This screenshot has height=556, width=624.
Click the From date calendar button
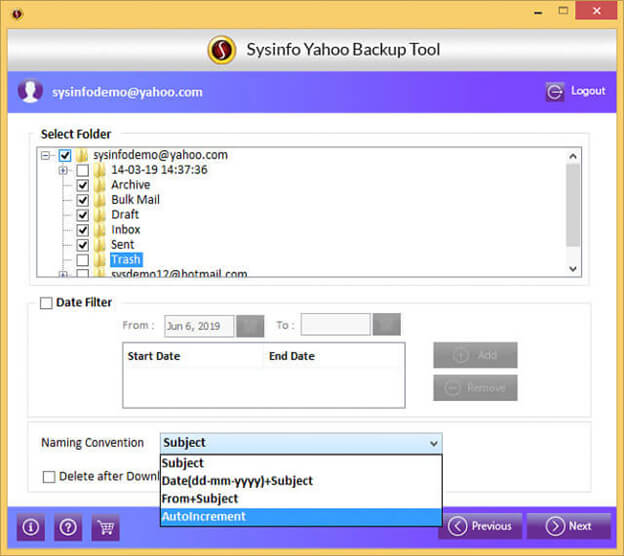[x=250, y=326]
